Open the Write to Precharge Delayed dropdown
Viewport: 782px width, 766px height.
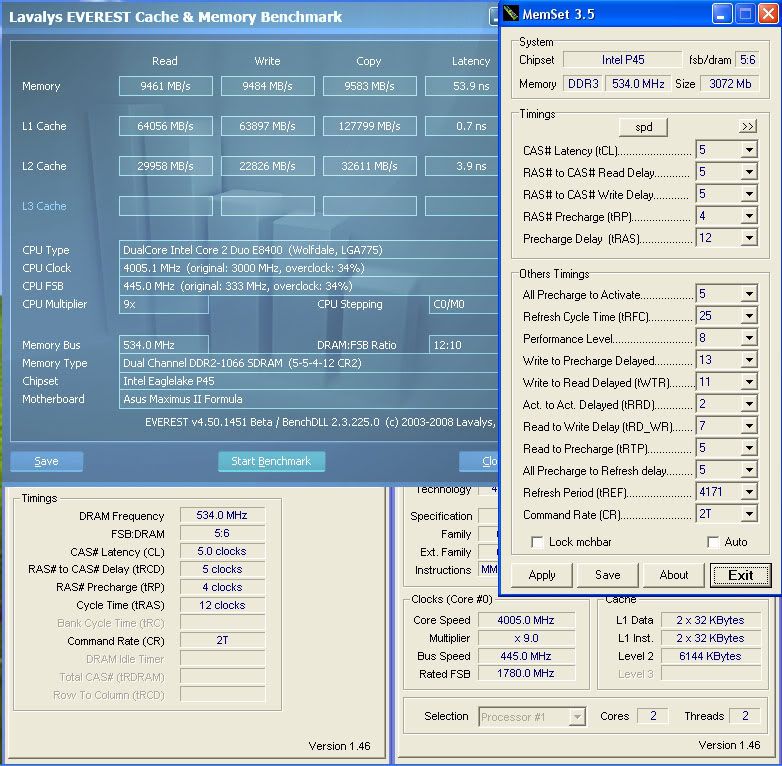749,360
